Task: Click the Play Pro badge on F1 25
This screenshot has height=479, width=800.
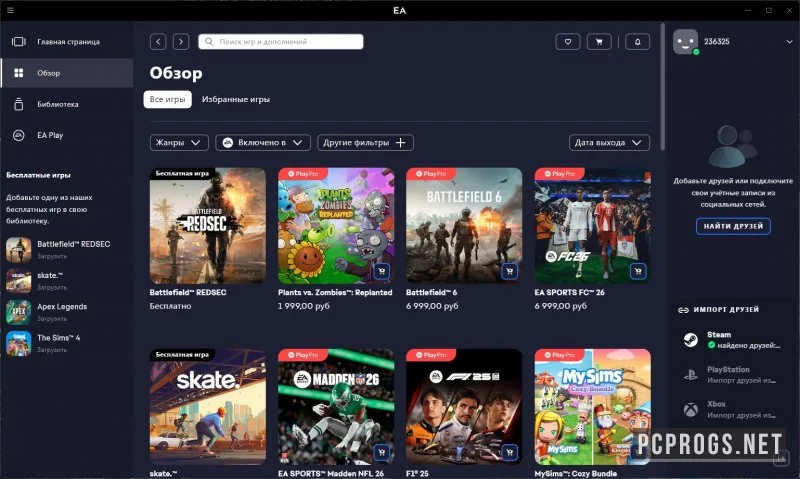Action: coord(431,355)
